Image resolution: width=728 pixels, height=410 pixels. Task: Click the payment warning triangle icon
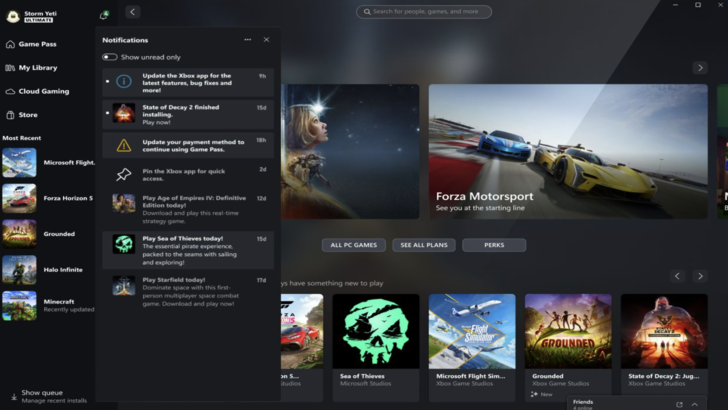pos(124,144)
